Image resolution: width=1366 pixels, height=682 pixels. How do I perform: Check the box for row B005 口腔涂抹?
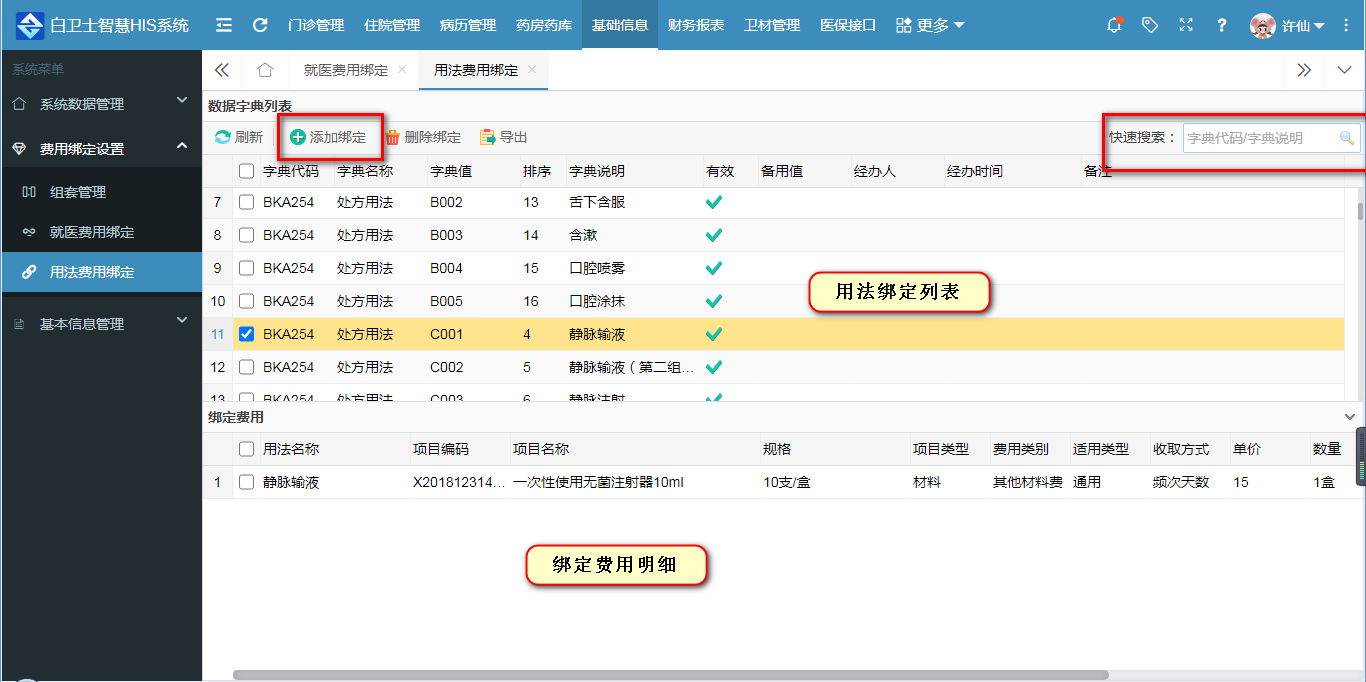pyautogui.click(x=247, y=301)
